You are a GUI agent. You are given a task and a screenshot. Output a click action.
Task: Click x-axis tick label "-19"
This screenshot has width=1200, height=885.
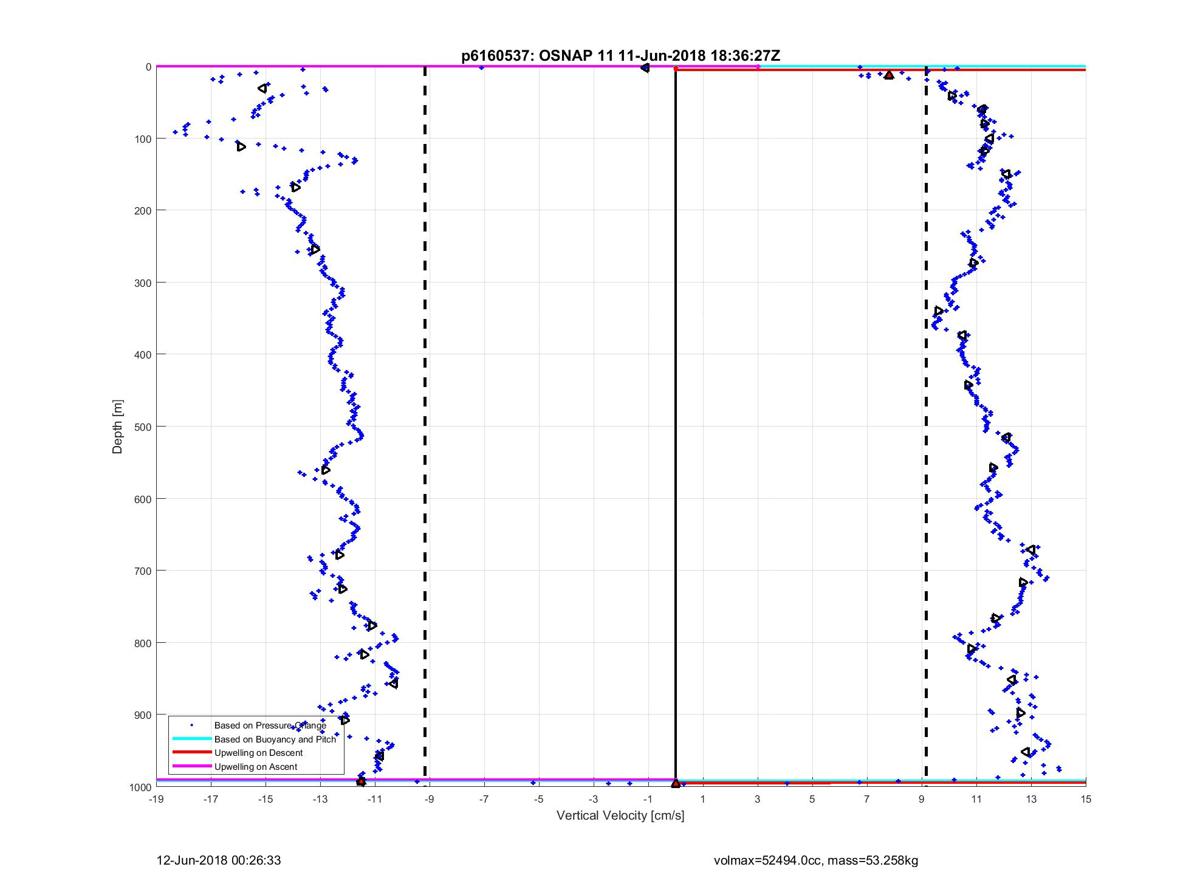(156, 799)
